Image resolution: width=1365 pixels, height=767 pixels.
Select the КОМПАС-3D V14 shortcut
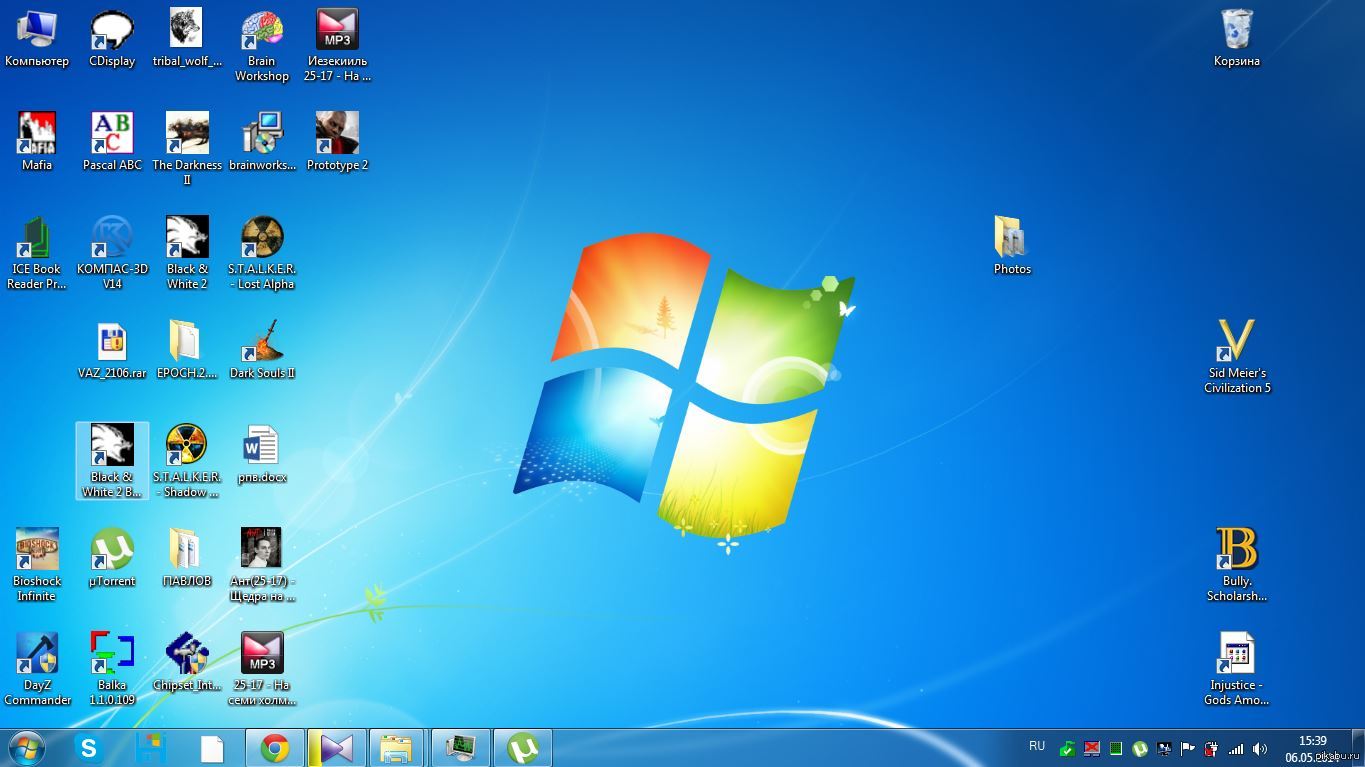pyautogui.click(x=112, y=254)
